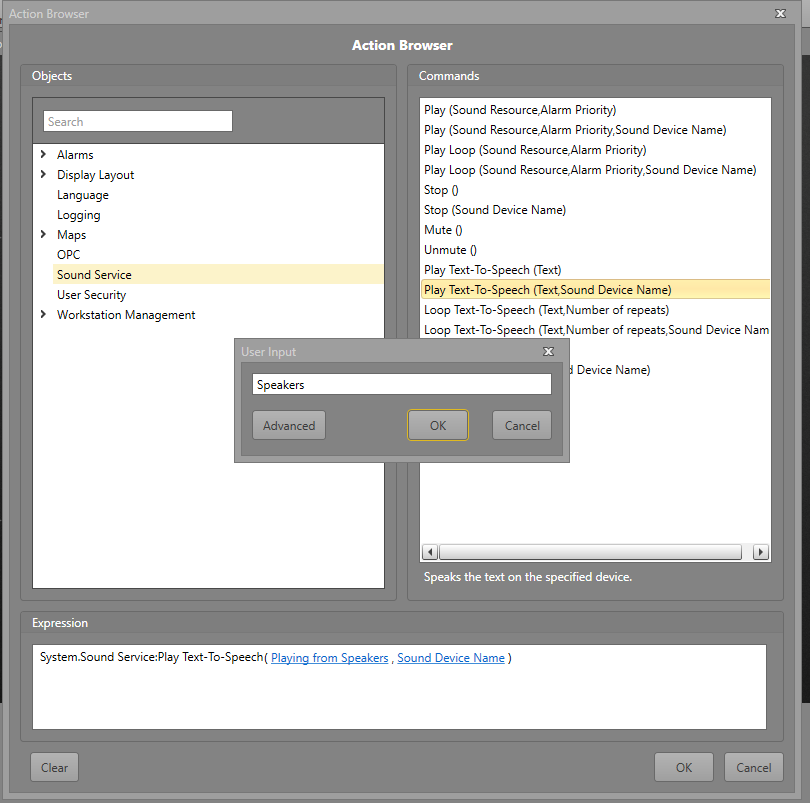
Task: Click the Clear expression button
Action: (55, 767)
